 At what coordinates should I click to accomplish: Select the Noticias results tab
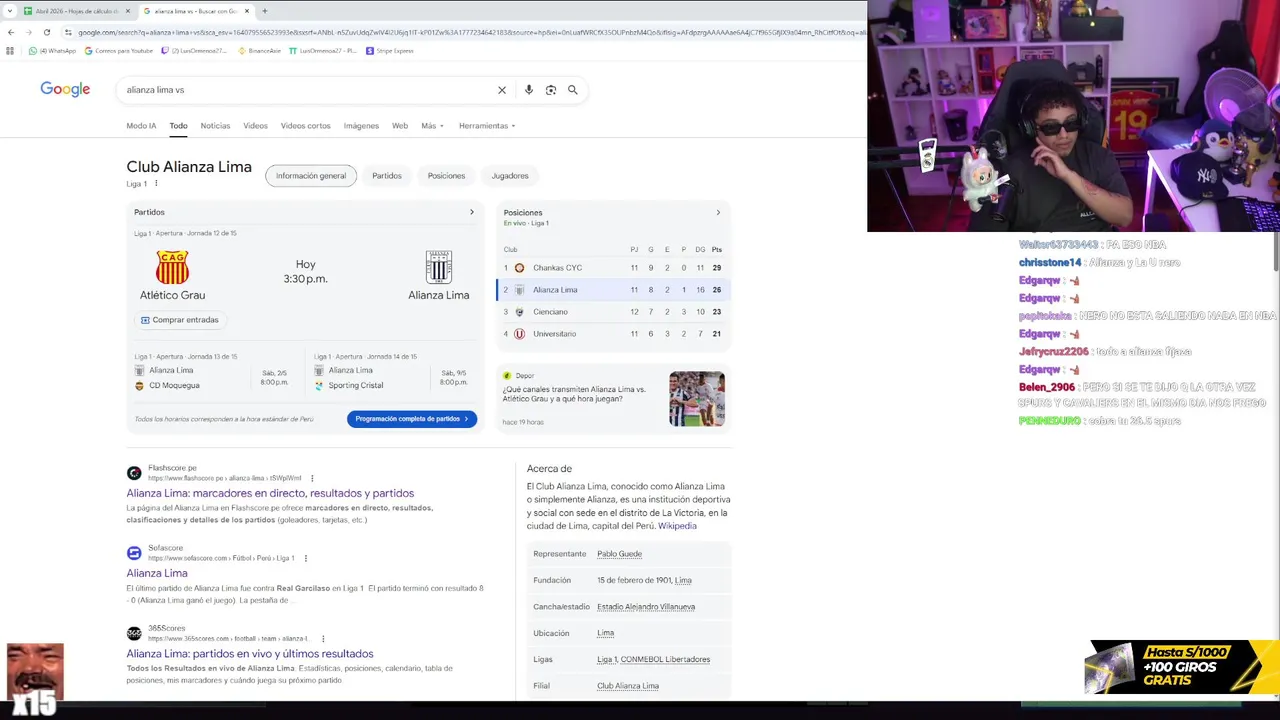point(215,126)
